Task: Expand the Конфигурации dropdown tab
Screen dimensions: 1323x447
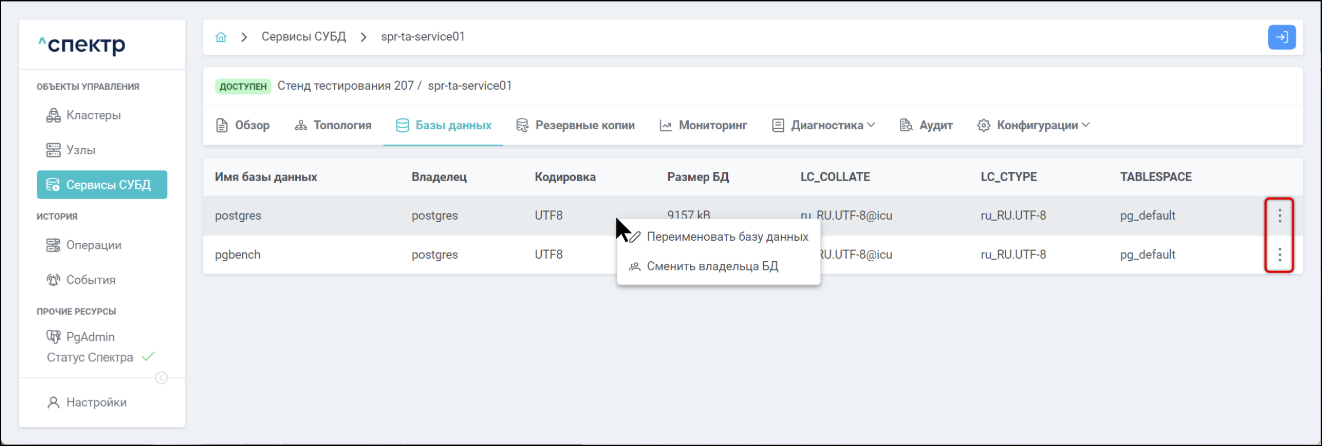Action: (x=1033, y=126)
